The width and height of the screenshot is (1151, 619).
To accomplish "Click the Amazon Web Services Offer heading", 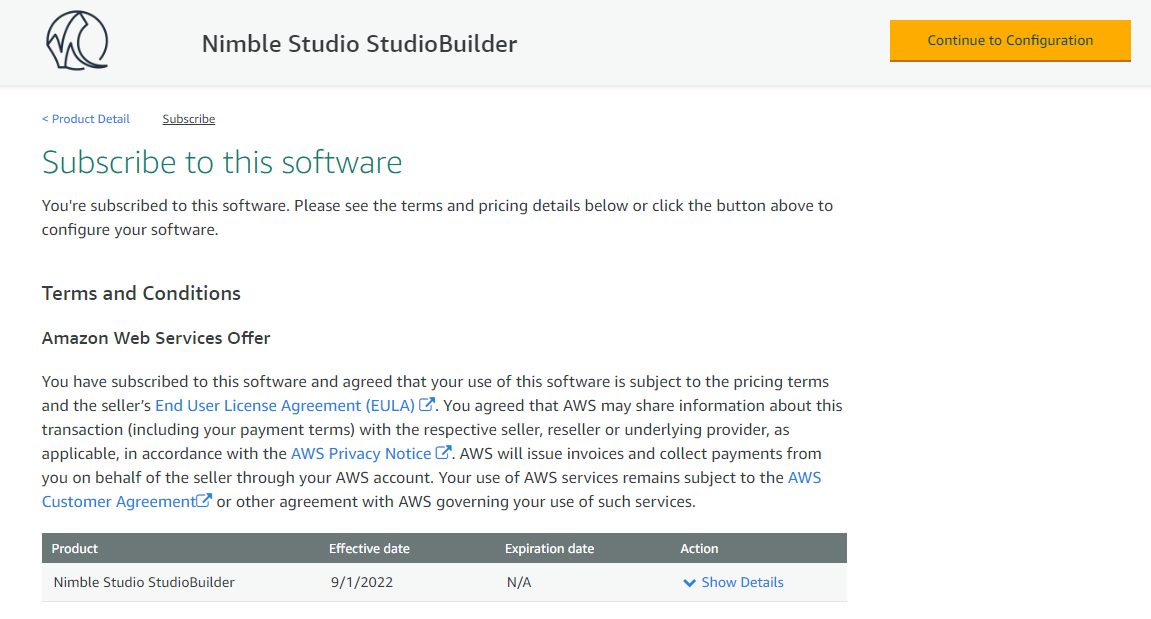I will (x=156, y=338).
